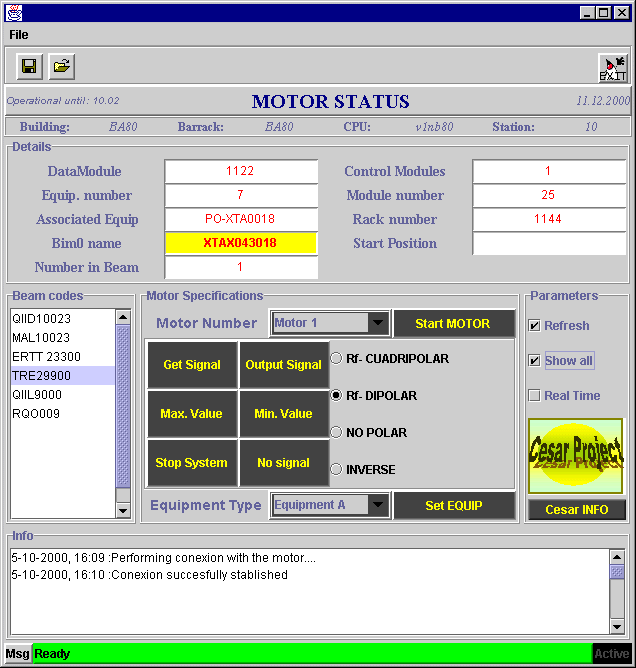Click the Min. Value button
The width and height of the screenshot is (636, 668).
click(x=284, y=414)
